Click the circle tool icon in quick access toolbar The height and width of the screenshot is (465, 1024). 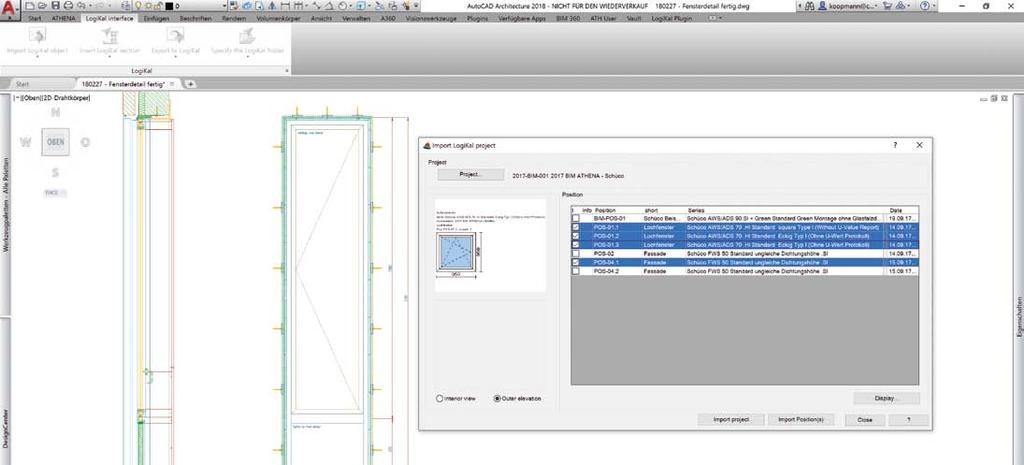342,5
